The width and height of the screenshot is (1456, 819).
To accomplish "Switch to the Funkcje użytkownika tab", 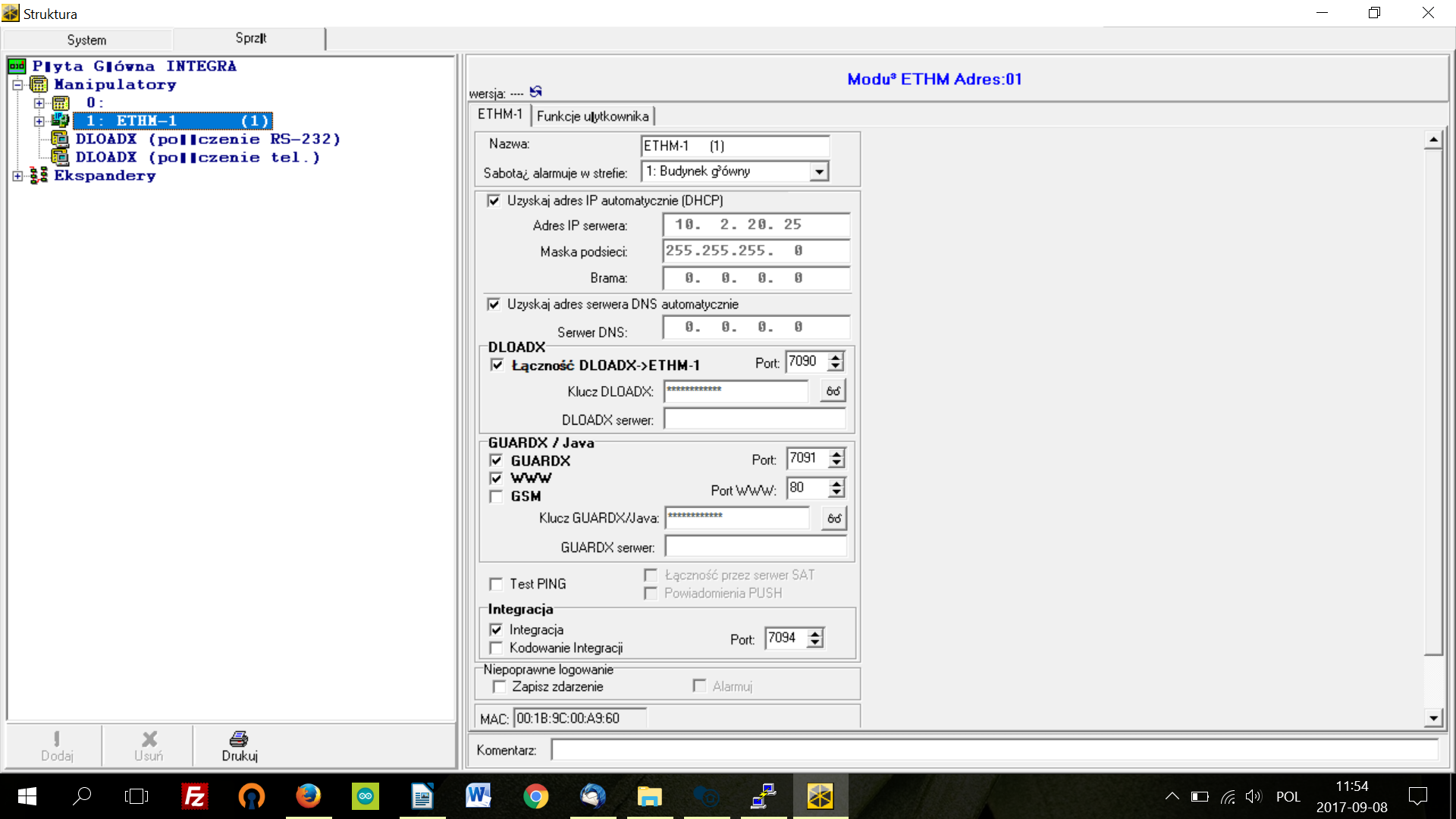I will point(592,116).
